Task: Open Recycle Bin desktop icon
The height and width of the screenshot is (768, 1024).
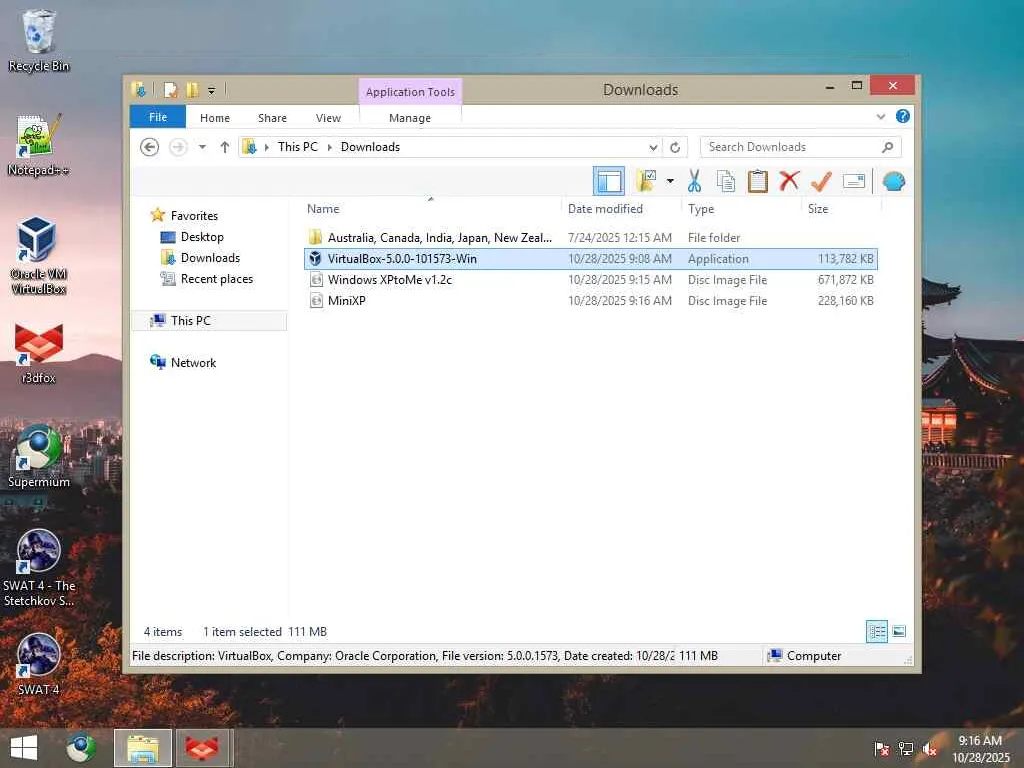Action: [39, 41]
